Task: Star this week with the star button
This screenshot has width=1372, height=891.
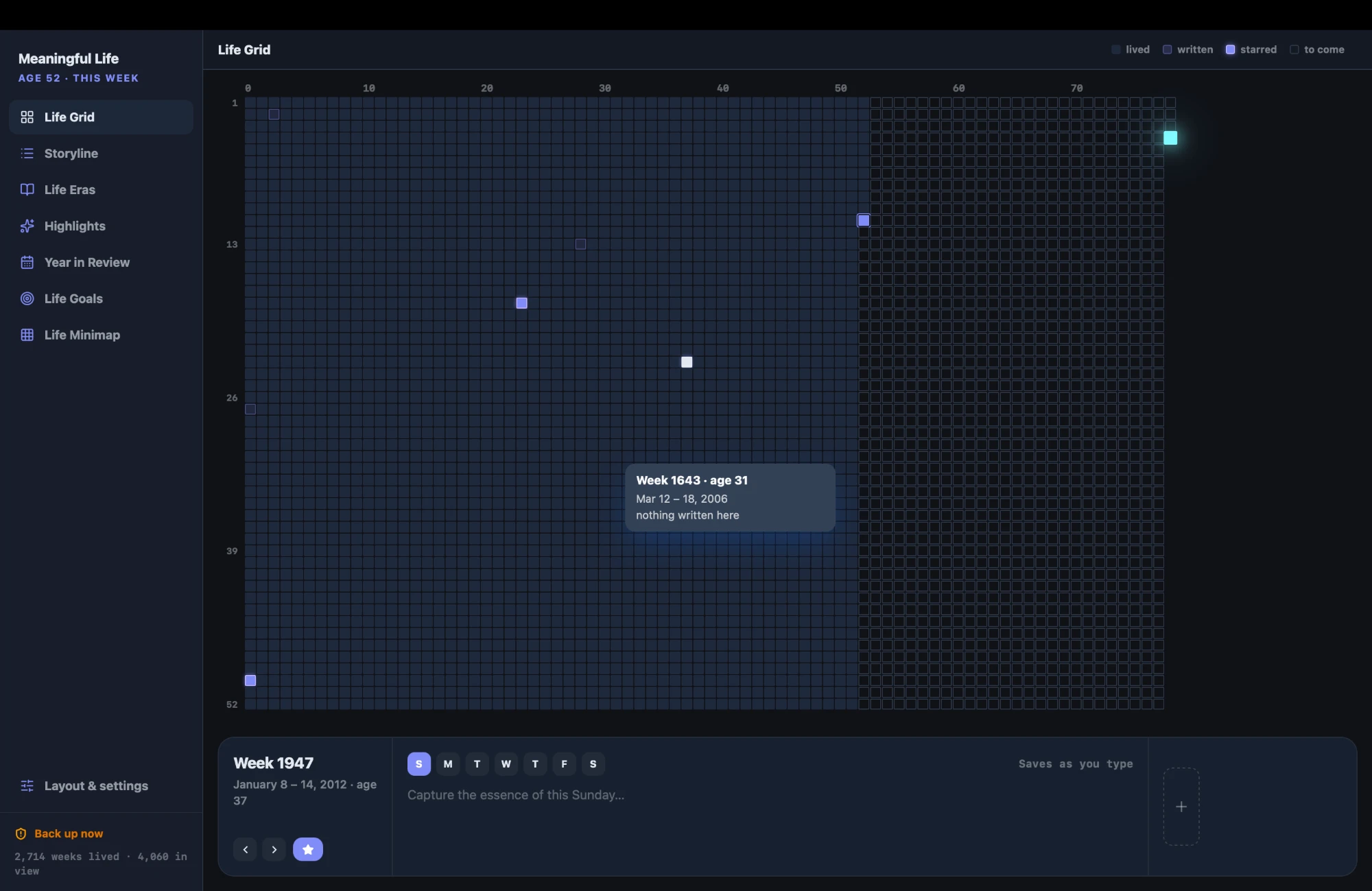Action: click(x=308, y=850)
